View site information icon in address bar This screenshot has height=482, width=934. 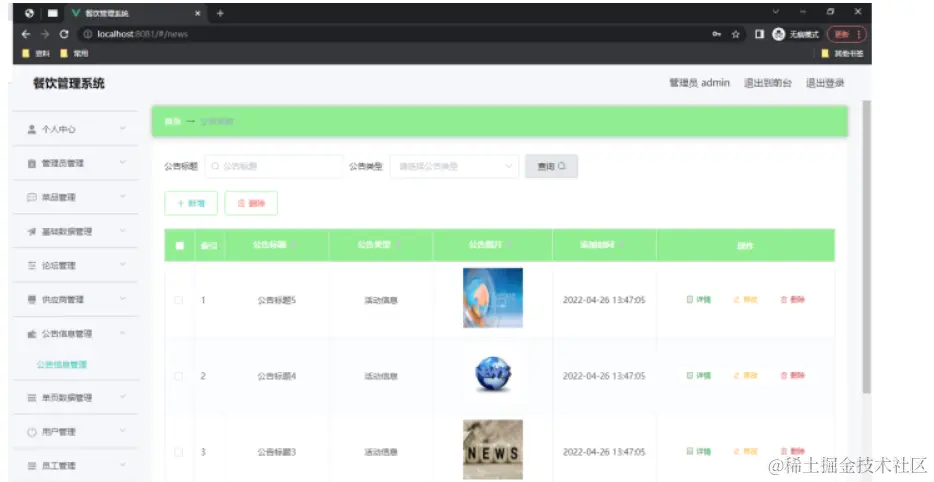click(88, 34)
